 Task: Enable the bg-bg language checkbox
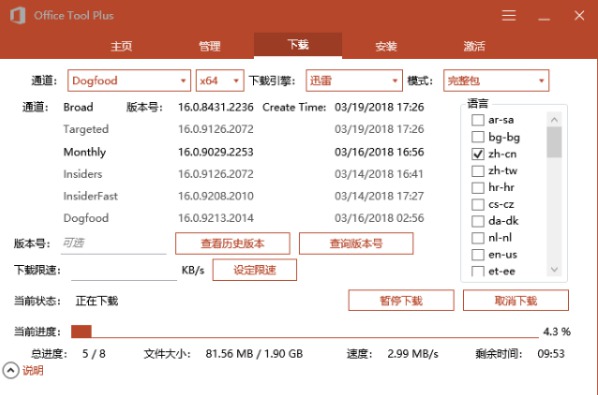478,137
